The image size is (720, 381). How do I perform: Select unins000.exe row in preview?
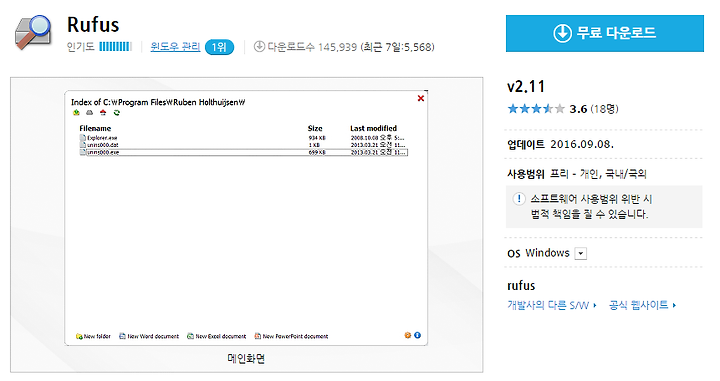point(243,152)
